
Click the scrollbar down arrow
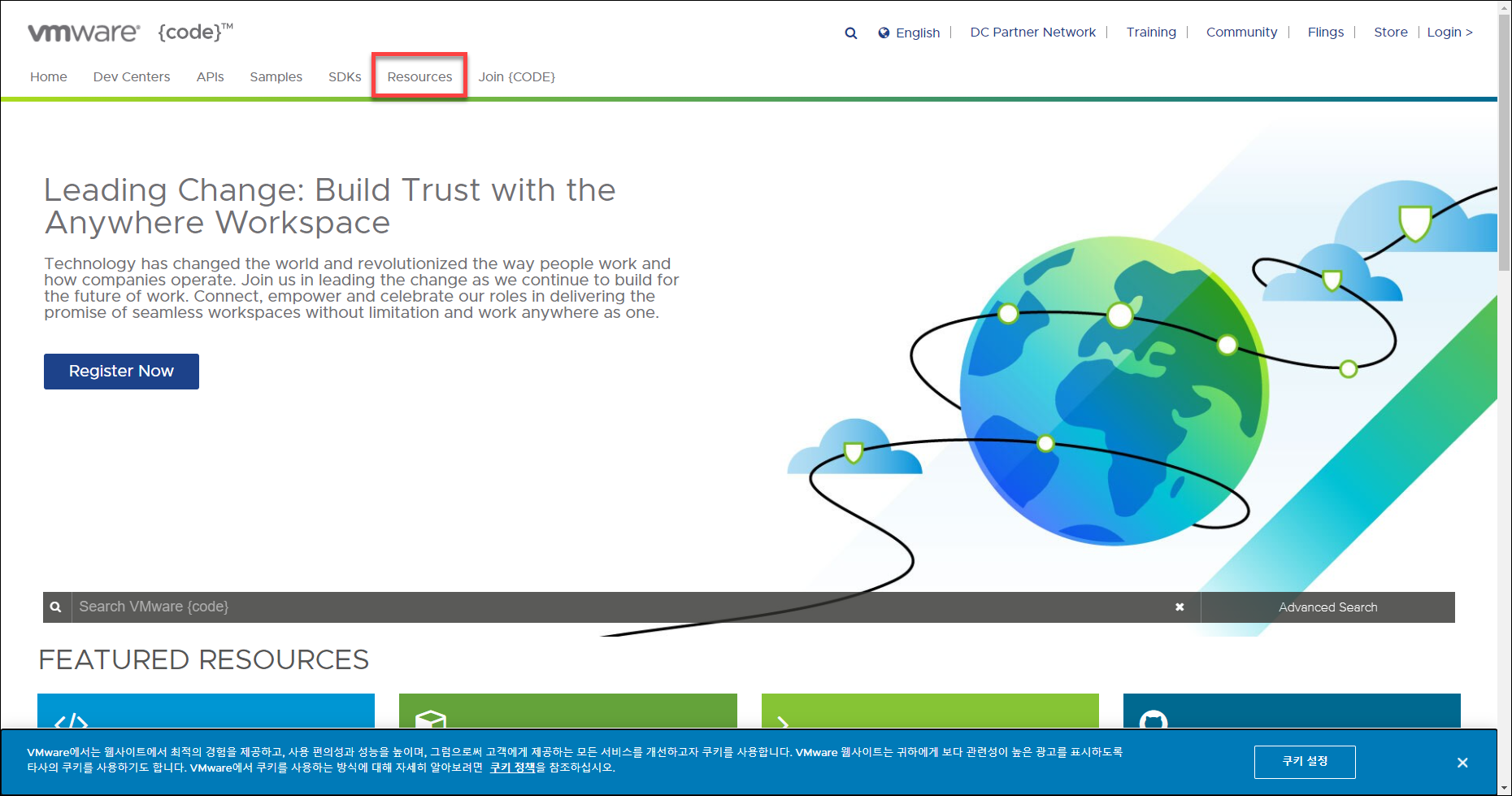coord(1505,789)
